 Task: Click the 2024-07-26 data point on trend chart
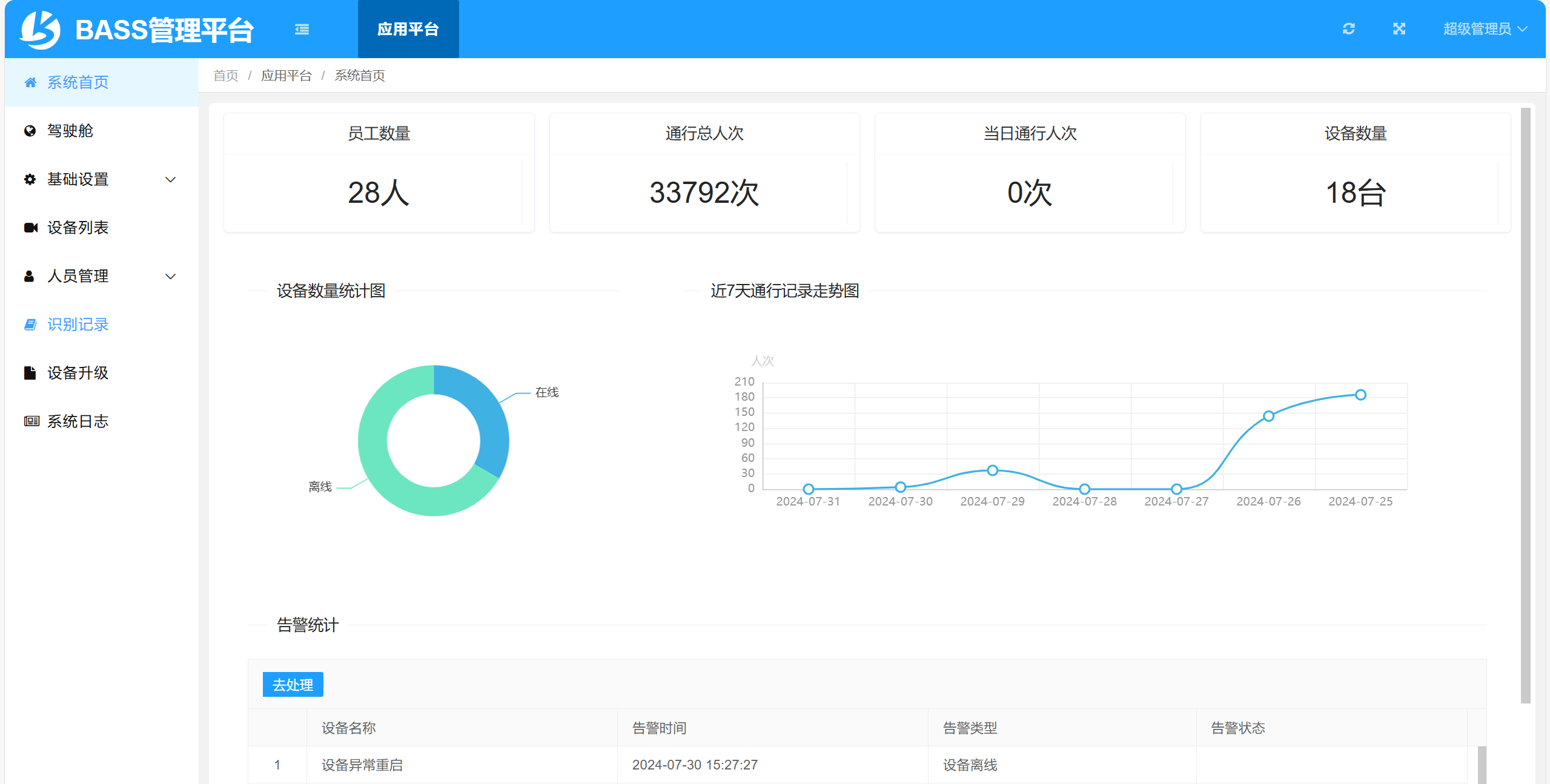[x=1268, y=415]
